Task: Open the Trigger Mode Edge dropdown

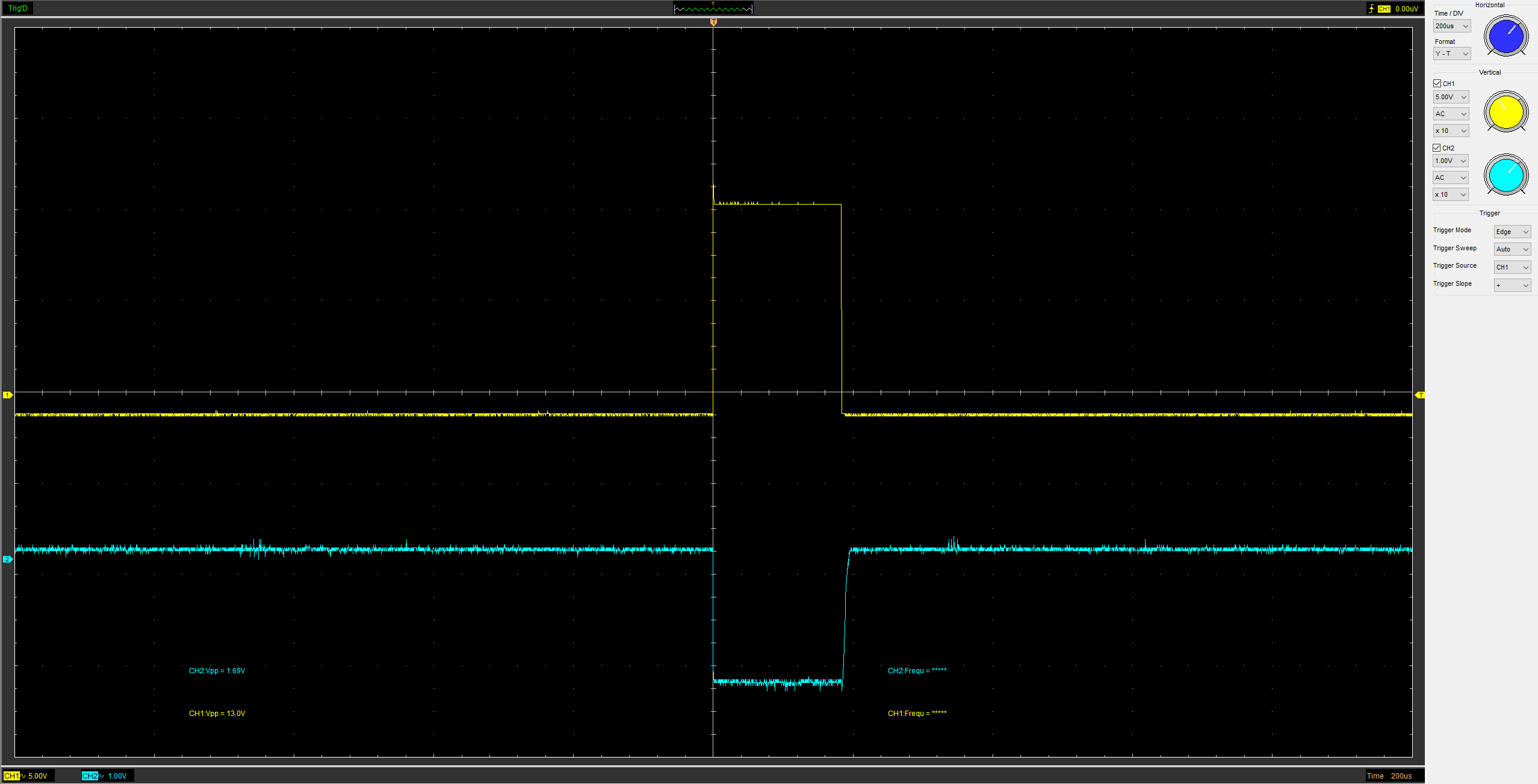Action: click(x=1512, y=232)
